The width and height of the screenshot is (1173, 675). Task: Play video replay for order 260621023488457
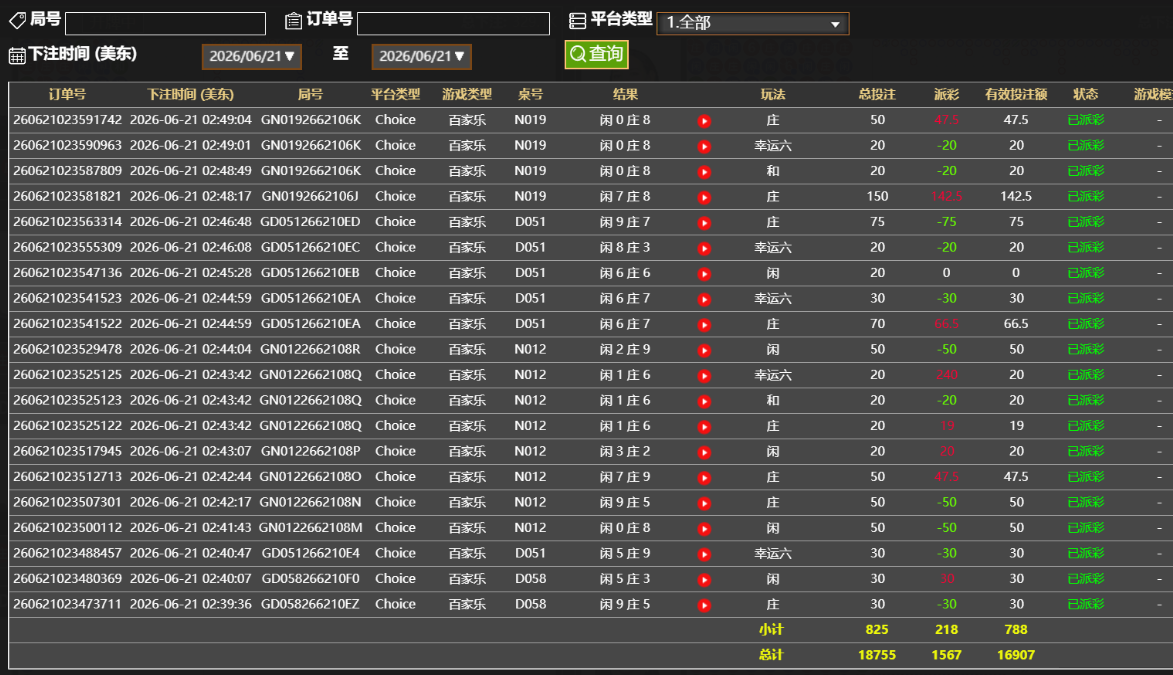(704, 554)
